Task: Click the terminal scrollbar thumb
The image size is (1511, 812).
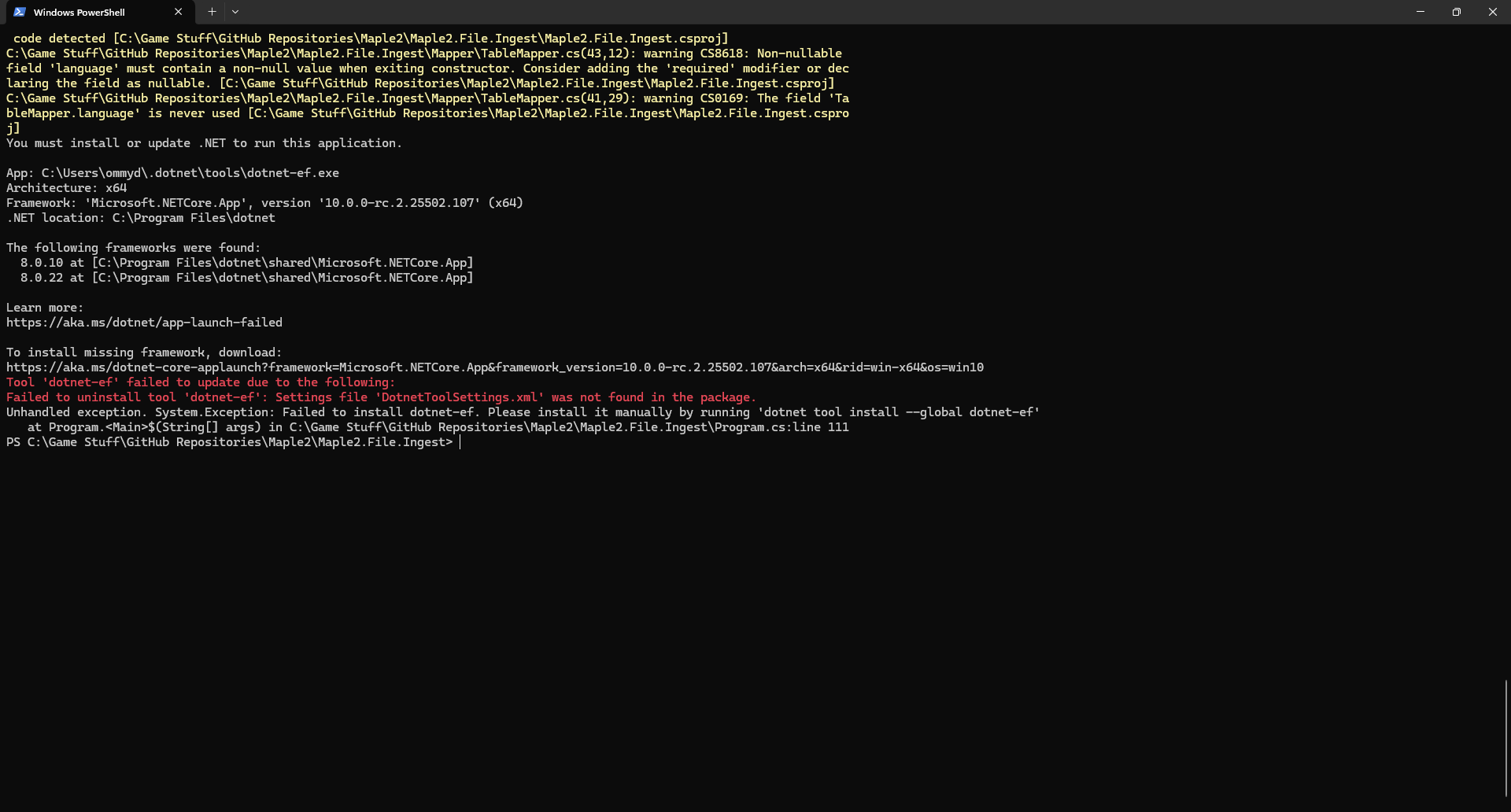Action: [x=1506, y=739]
